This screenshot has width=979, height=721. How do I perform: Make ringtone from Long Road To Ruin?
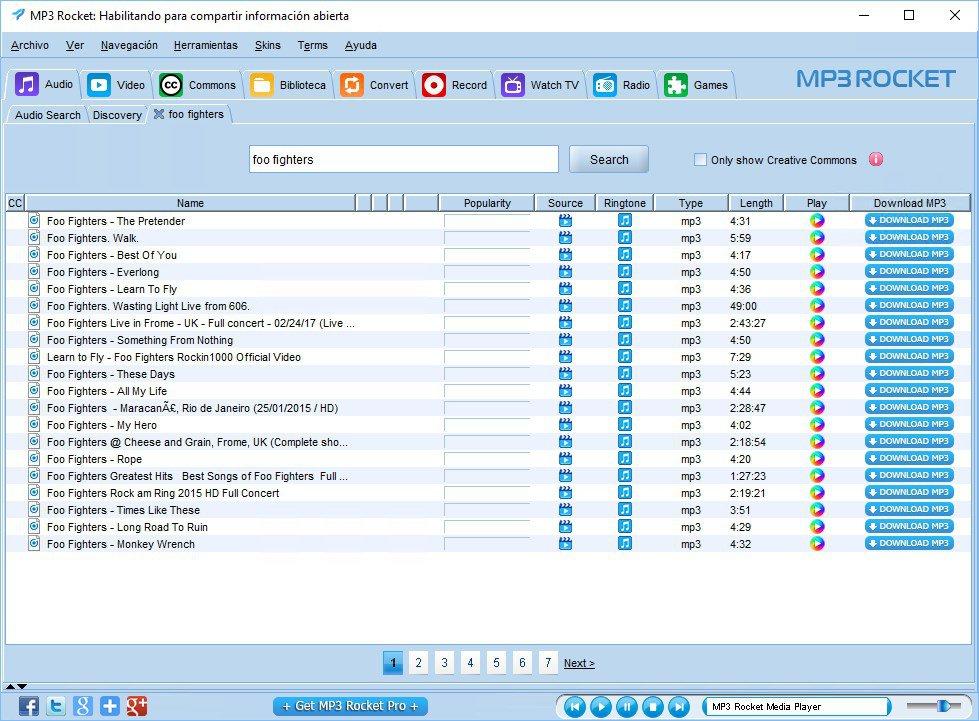point(624,526)
